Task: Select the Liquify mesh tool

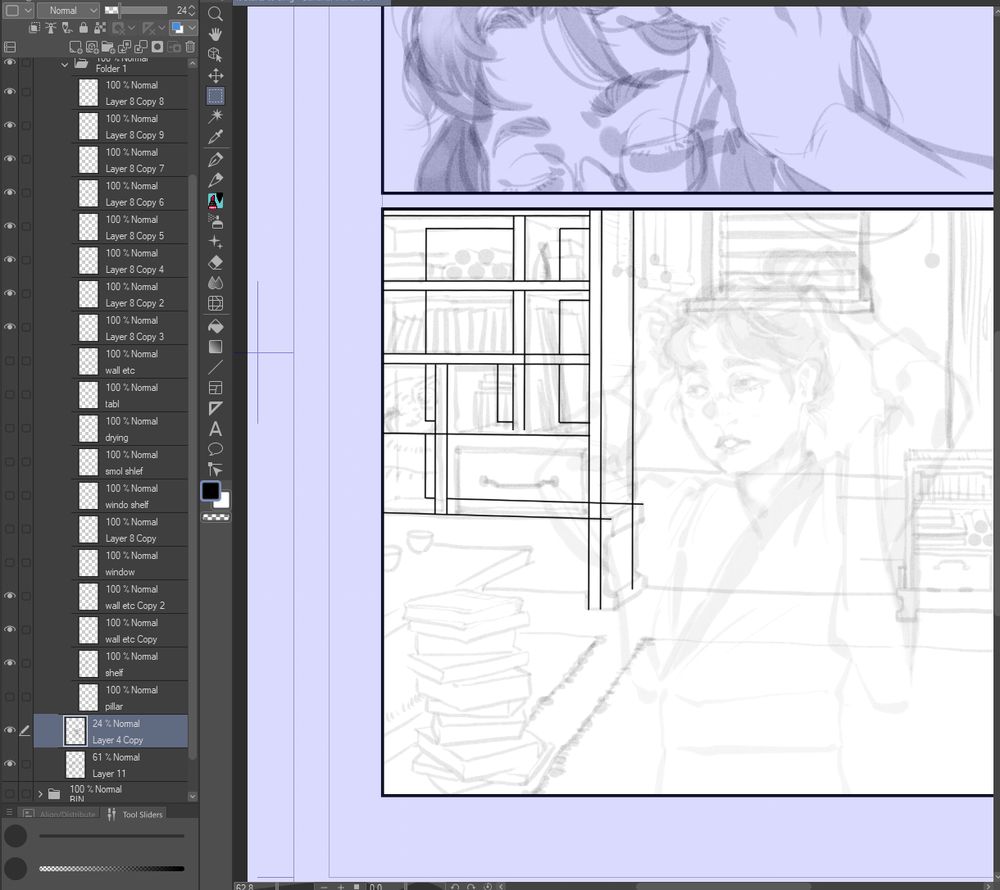Action: [x=216, y=303]
